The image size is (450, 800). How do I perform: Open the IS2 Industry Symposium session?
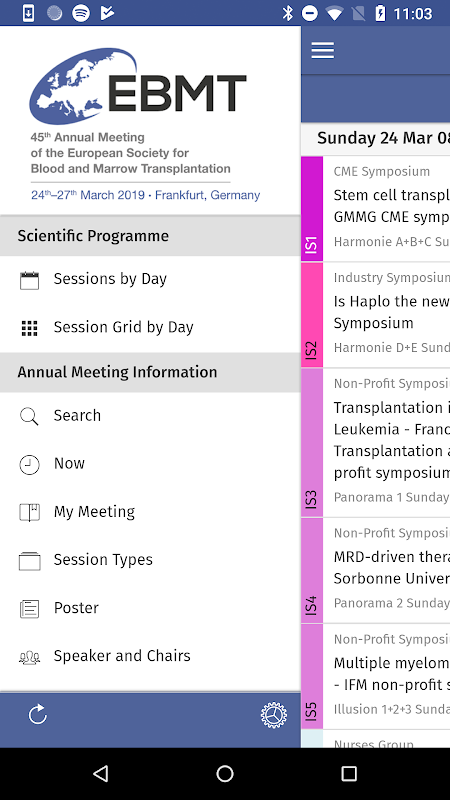(x=376, y=315)
